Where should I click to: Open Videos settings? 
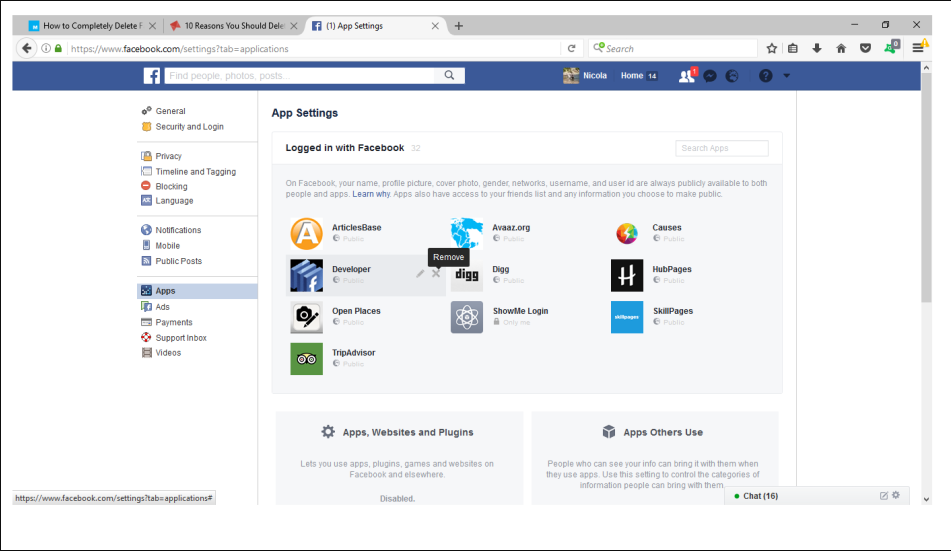(x=168, y=353)
